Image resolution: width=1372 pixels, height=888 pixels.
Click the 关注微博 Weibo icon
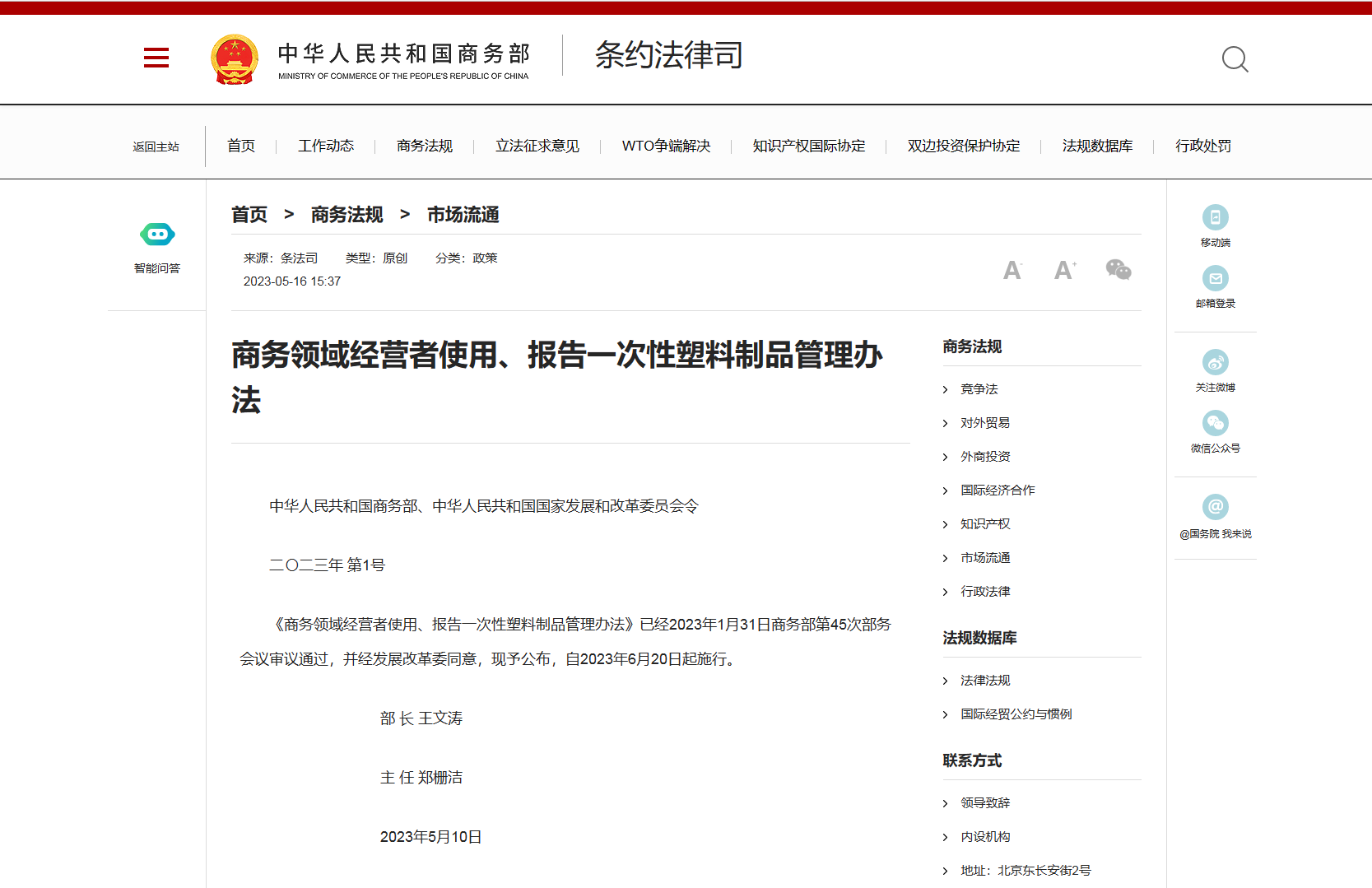1215,362
